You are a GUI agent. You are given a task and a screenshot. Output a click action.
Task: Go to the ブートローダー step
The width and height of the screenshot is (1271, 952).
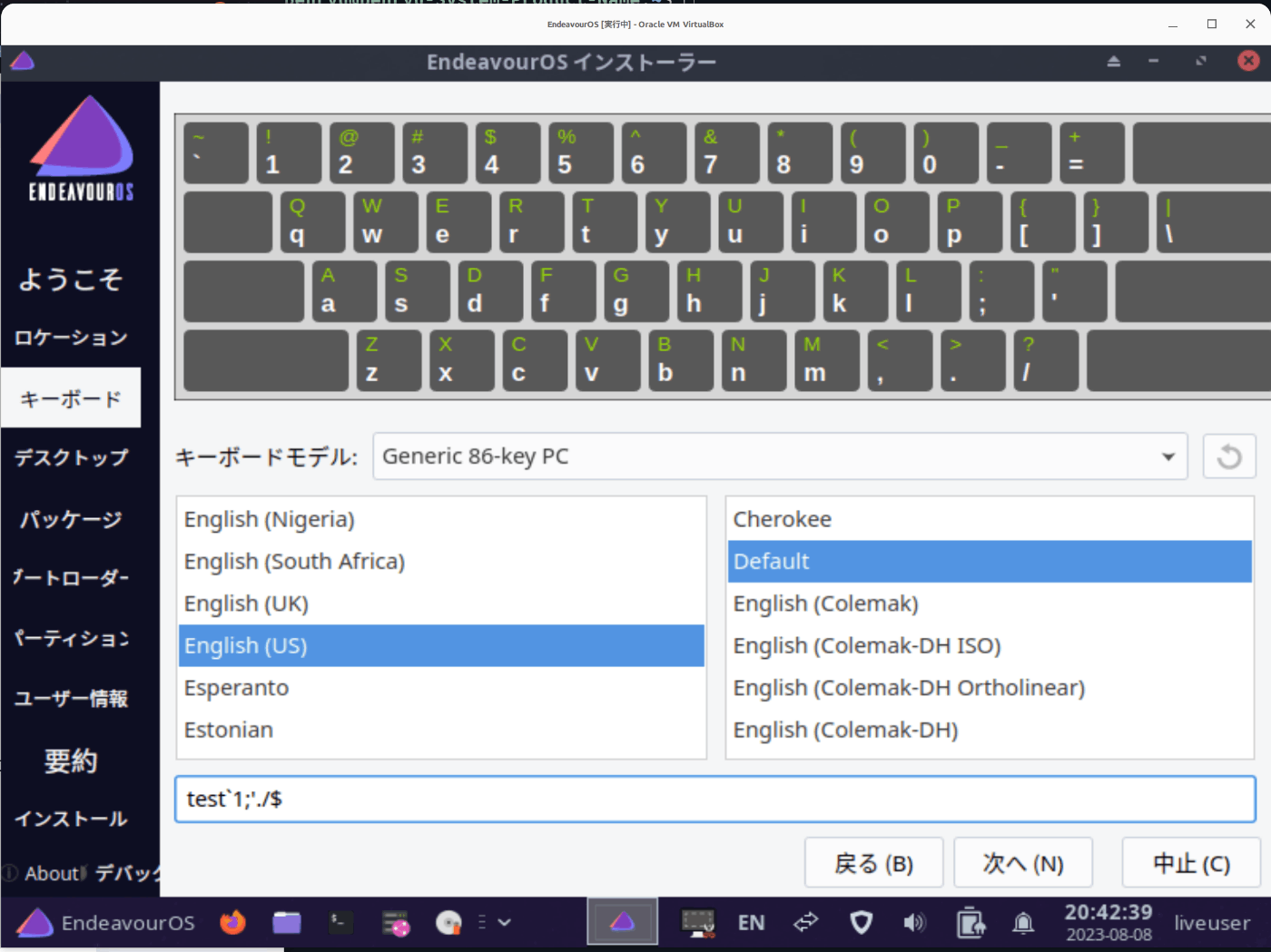coord(71,578)
